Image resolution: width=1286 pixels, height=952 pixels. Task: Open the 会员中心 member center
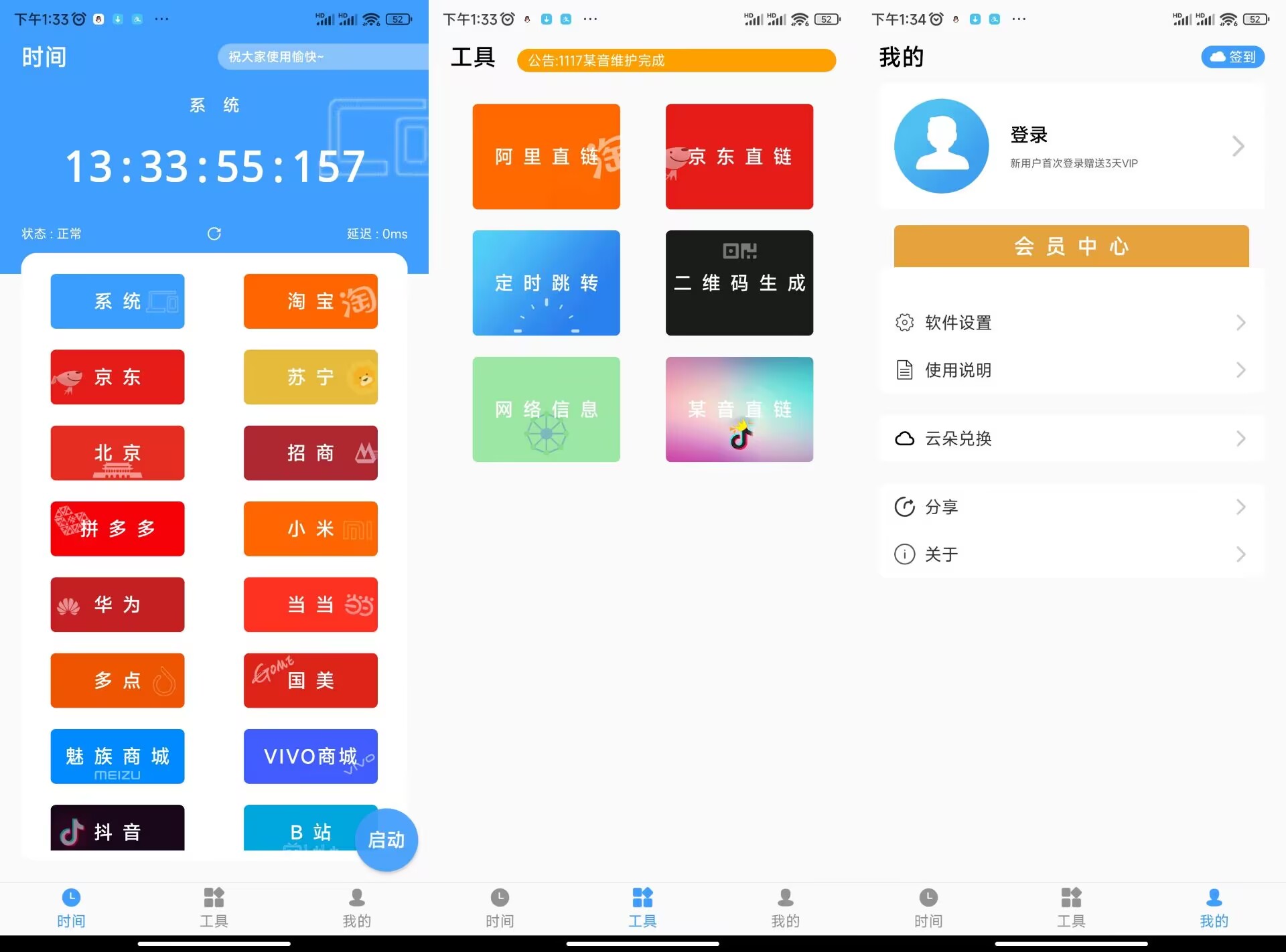coord(1070,246)
